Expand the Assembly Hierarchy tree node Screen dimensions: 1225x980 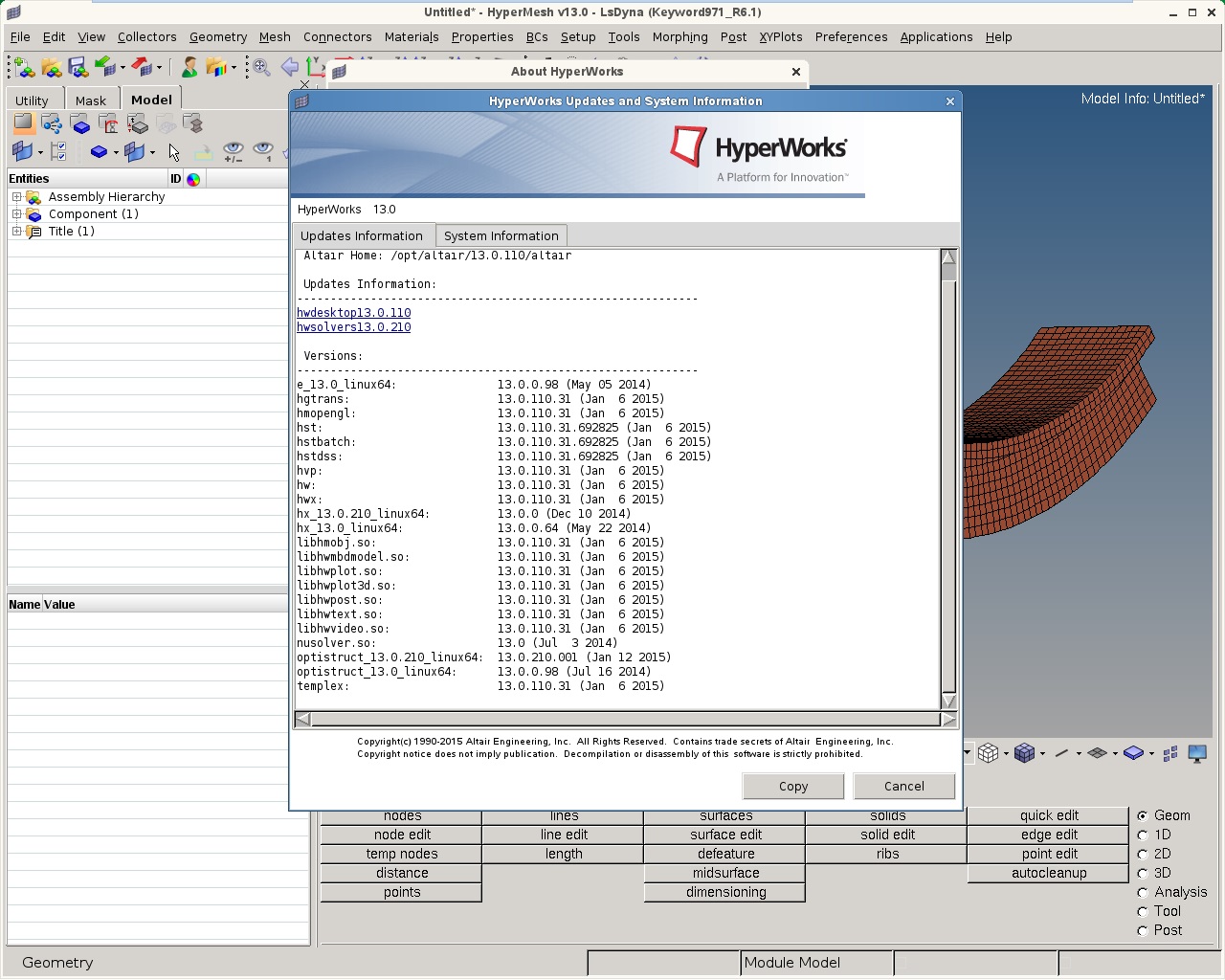point(16,197)
